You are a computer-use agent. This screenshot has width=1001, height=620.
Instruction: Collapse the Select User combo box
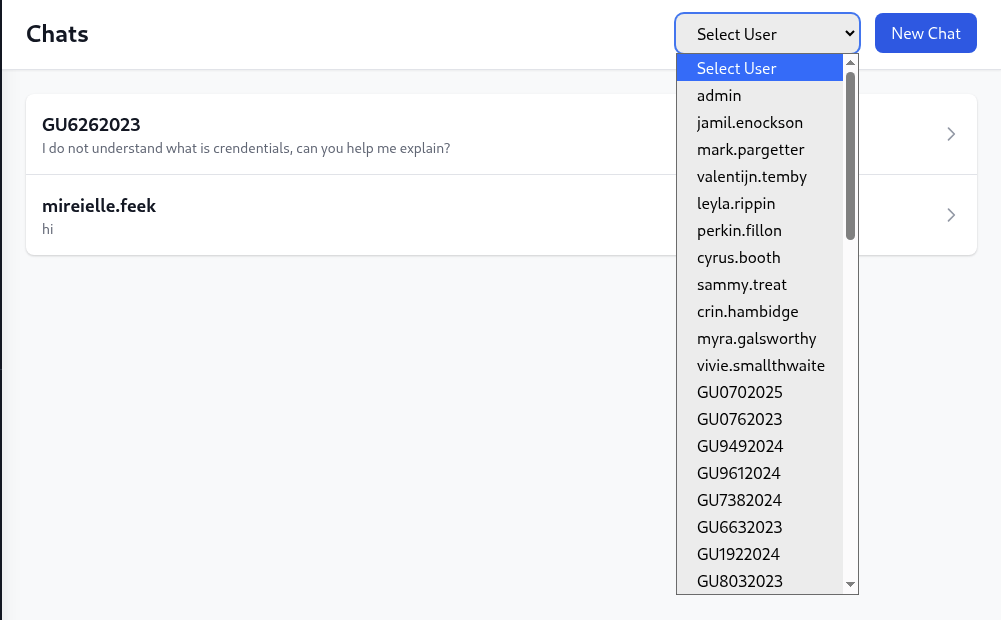(x=767, y=34)
